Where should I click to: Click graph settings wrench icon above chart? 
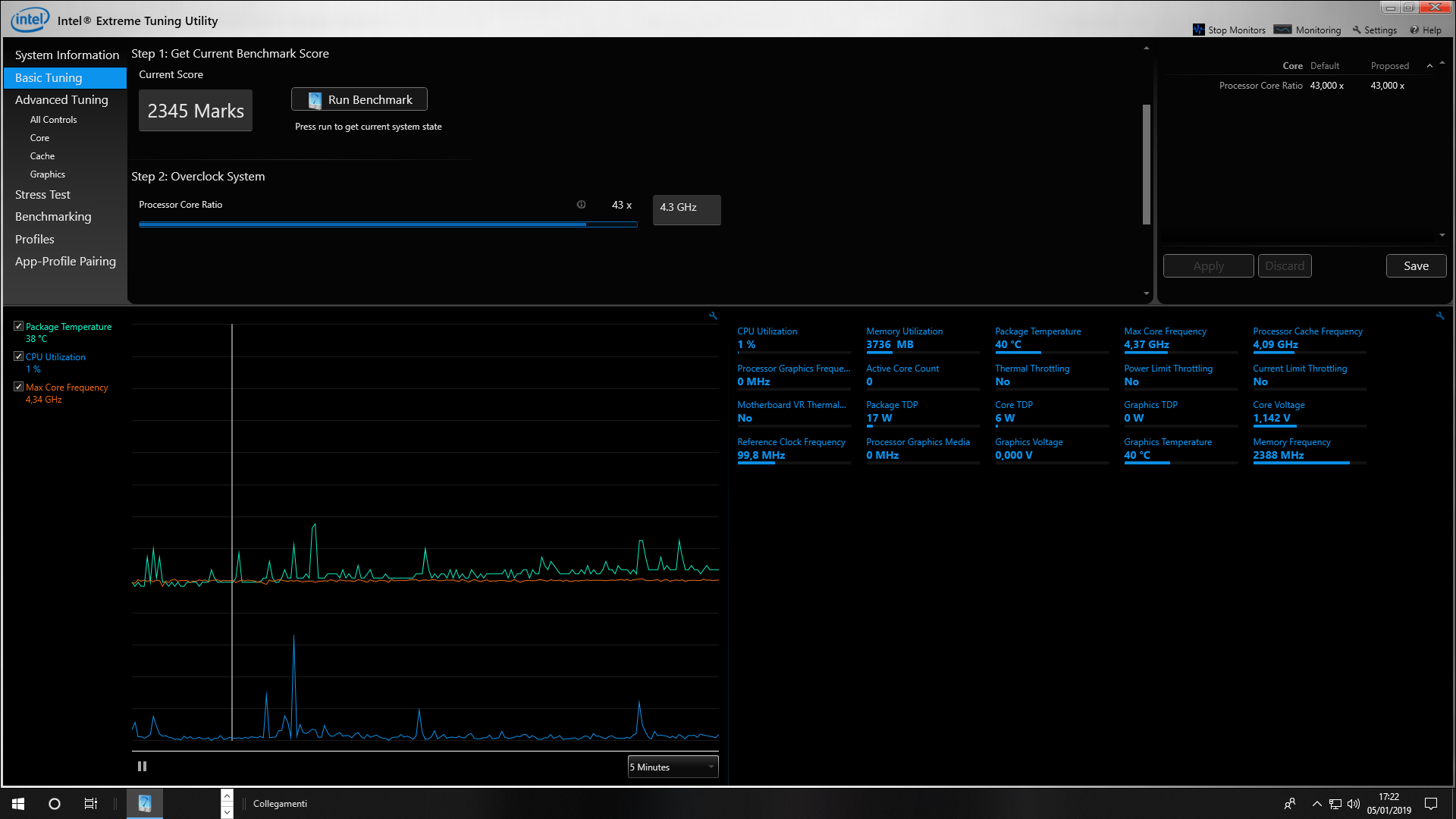pyautogui.click(x=713, y=315)
